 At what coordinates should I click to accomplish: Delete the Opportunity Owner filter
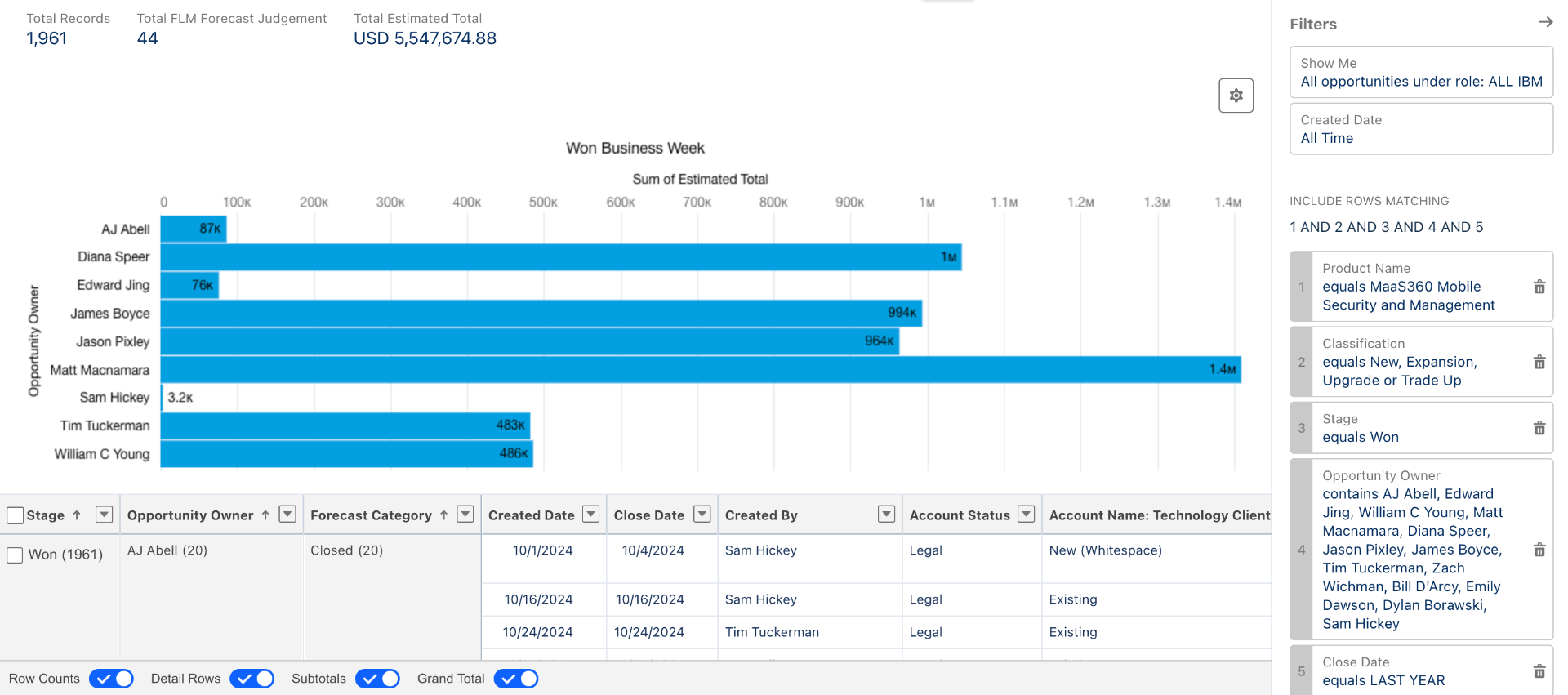[1539, 550]
